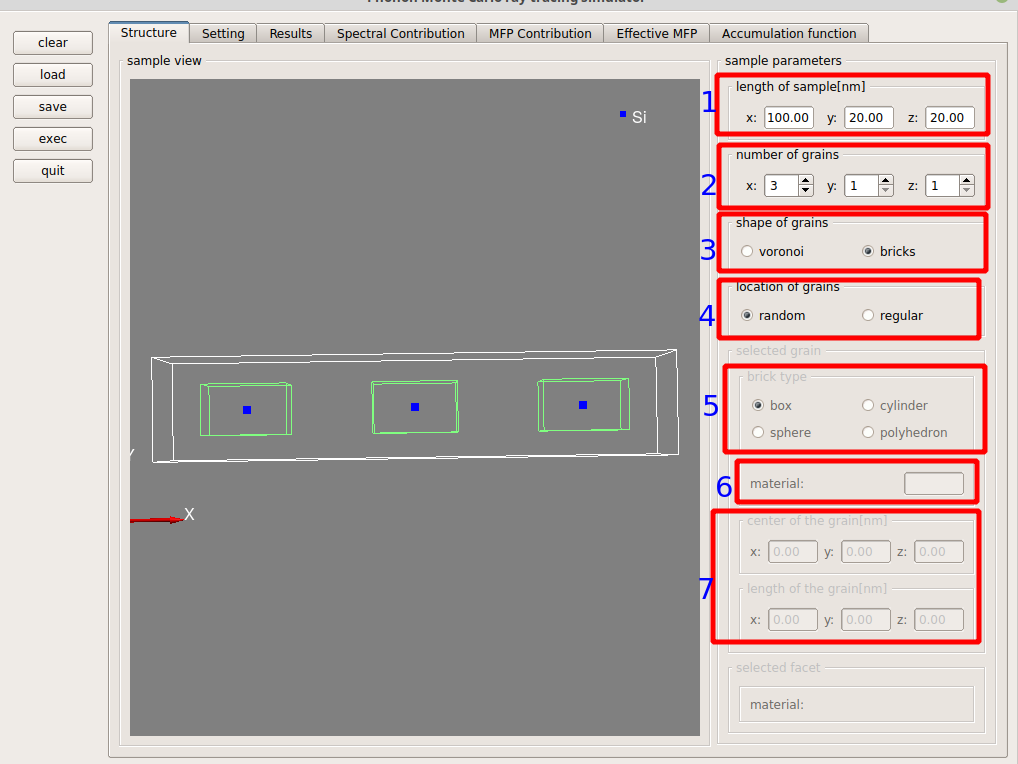The width and height of the screenshot is (1018, 764).
Task: Select bricks grain shape
Action: click(889, 251)
